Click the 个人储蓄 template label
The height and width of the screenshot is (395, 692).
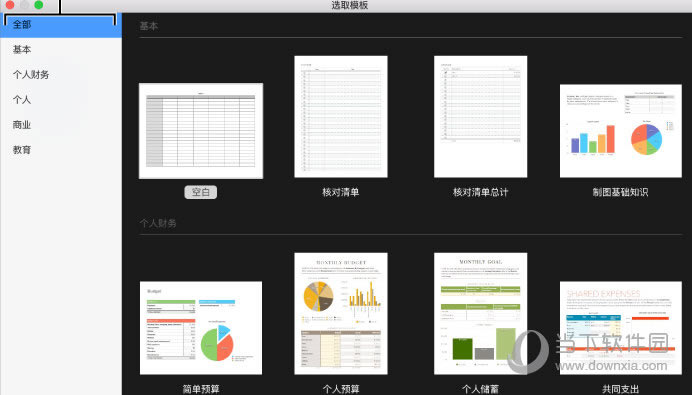[480, 389]
